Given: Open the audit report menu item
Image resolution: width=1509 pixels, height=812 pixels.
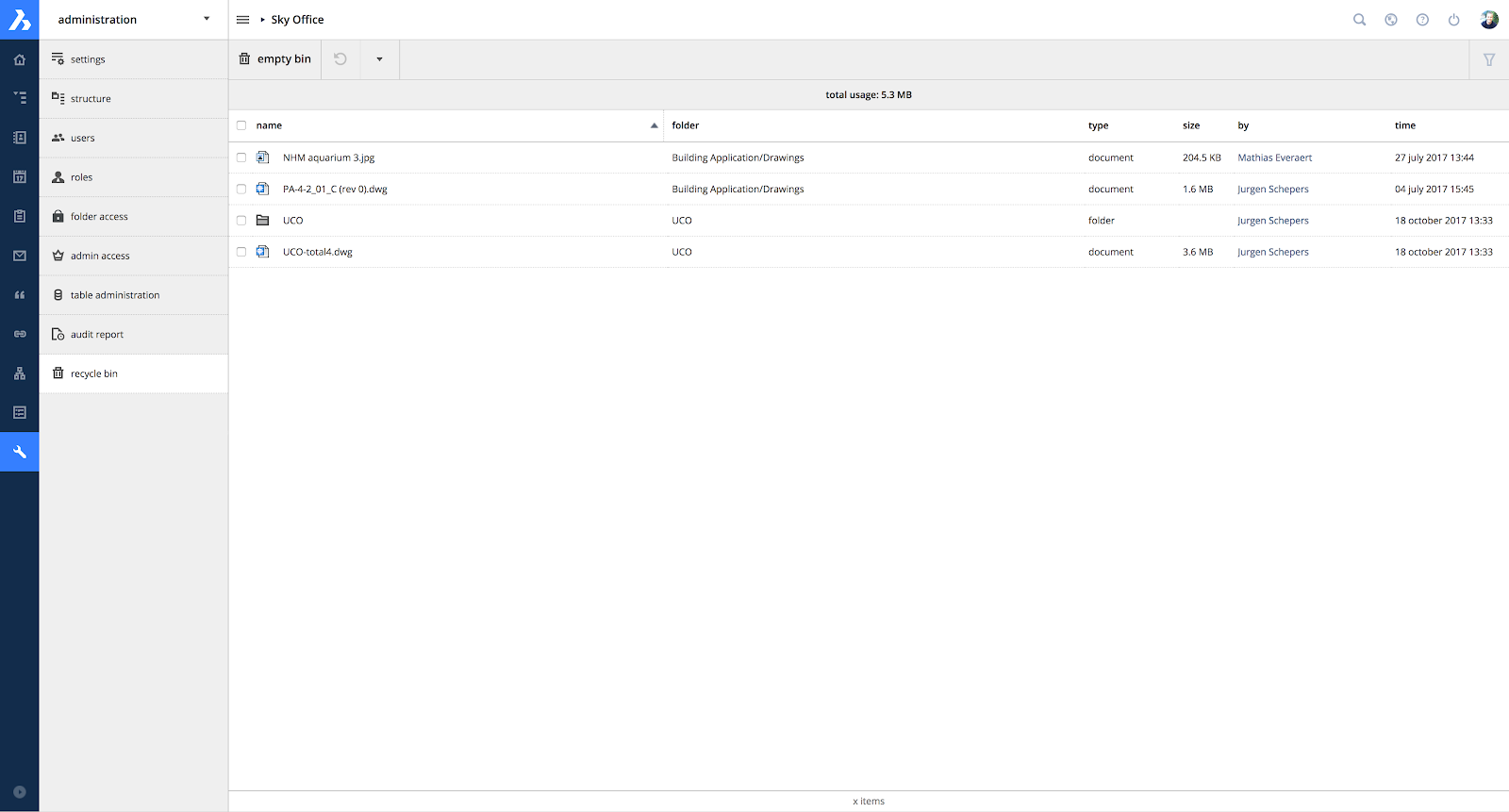Looking at the screenshot, I should [133, 334].
